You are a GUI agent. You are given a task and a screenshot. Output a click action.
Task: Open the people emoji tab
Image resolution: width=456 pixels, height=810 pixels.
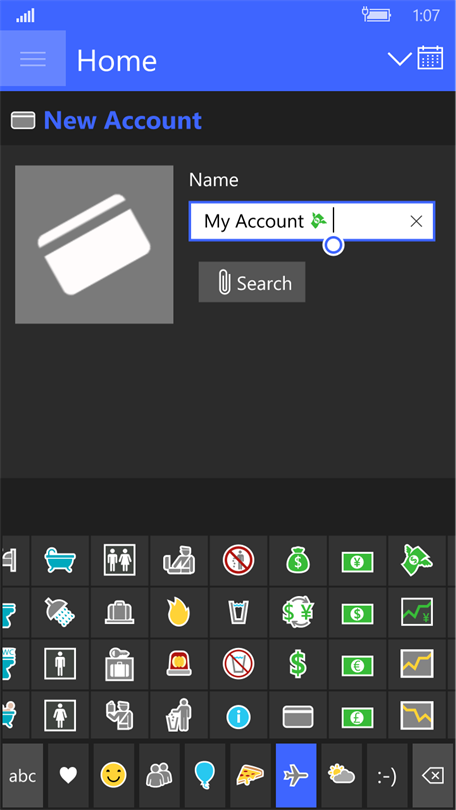(x=159, y=776)
